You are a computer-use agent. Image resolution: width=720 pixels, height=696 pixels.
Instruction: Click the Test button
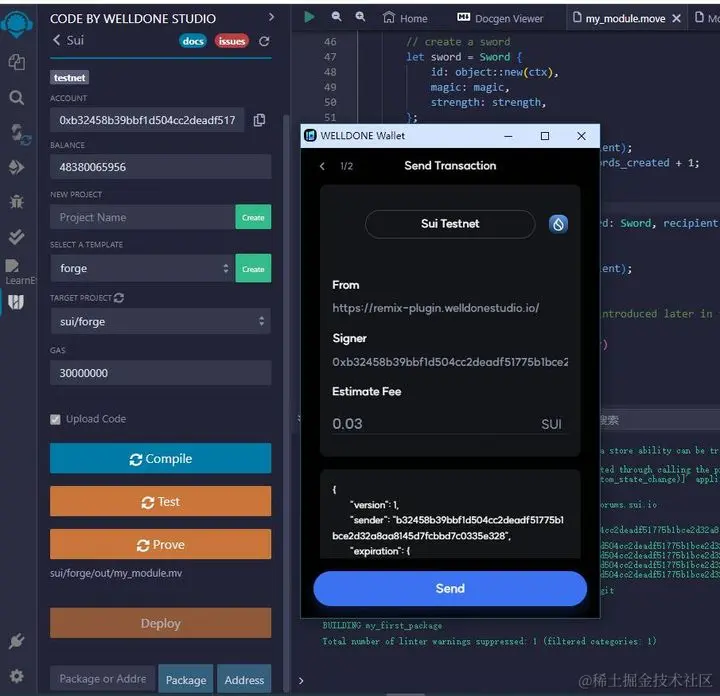pyautogui.click(x=160, y=501)
